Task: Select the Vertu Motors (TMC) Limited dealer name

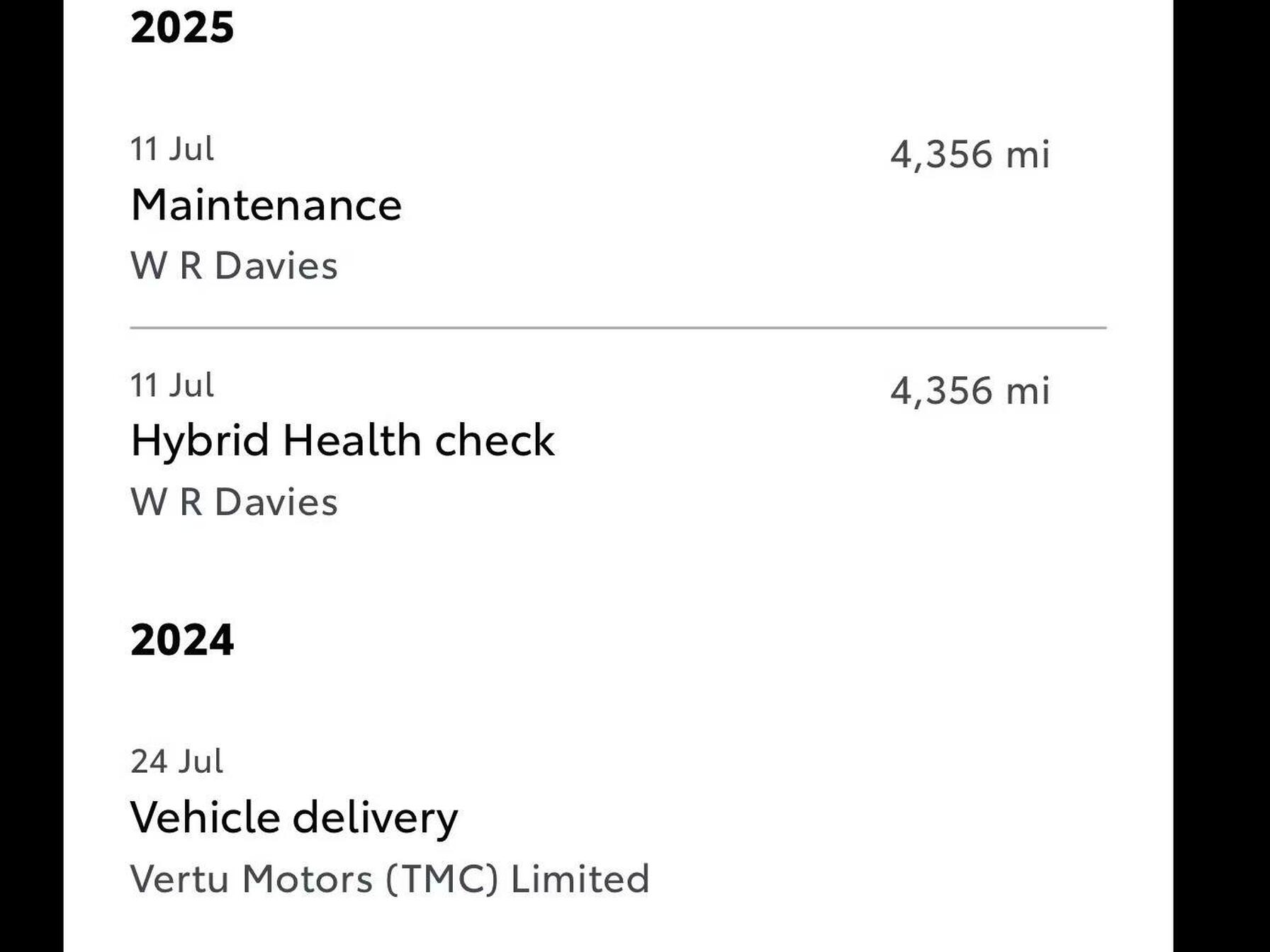Action: [x=390, y=879]
